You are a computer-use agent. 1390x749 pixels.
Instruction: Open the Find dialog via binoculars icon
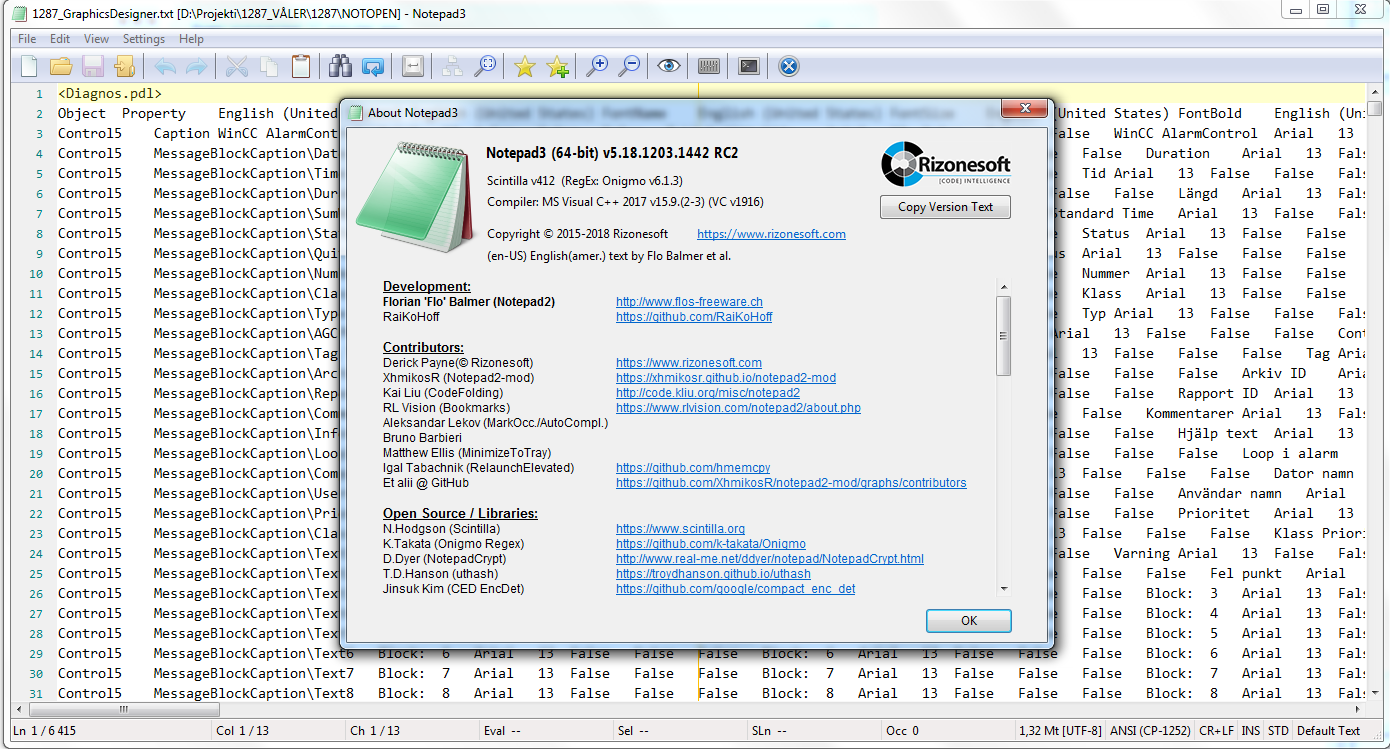340,66
